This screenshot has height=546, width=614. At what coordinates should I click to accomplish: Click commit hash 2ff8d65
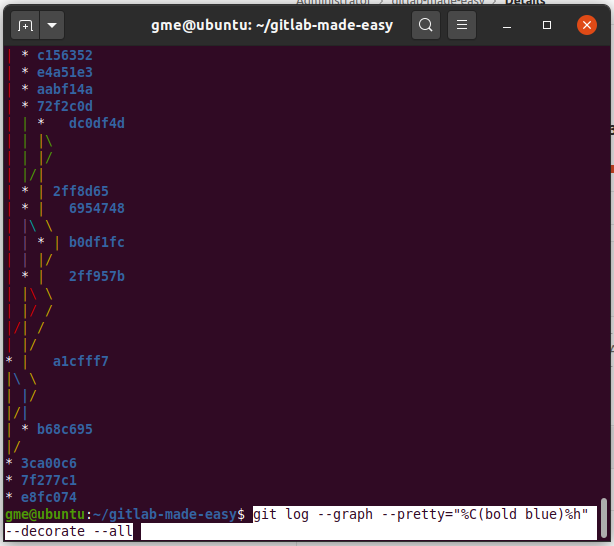click(x=81, y=191)
